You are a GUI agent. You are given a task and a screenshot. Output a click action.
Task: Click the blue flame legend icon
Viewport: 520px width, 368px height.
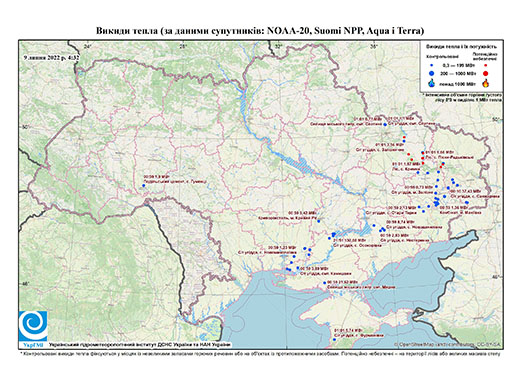point(432,83)
